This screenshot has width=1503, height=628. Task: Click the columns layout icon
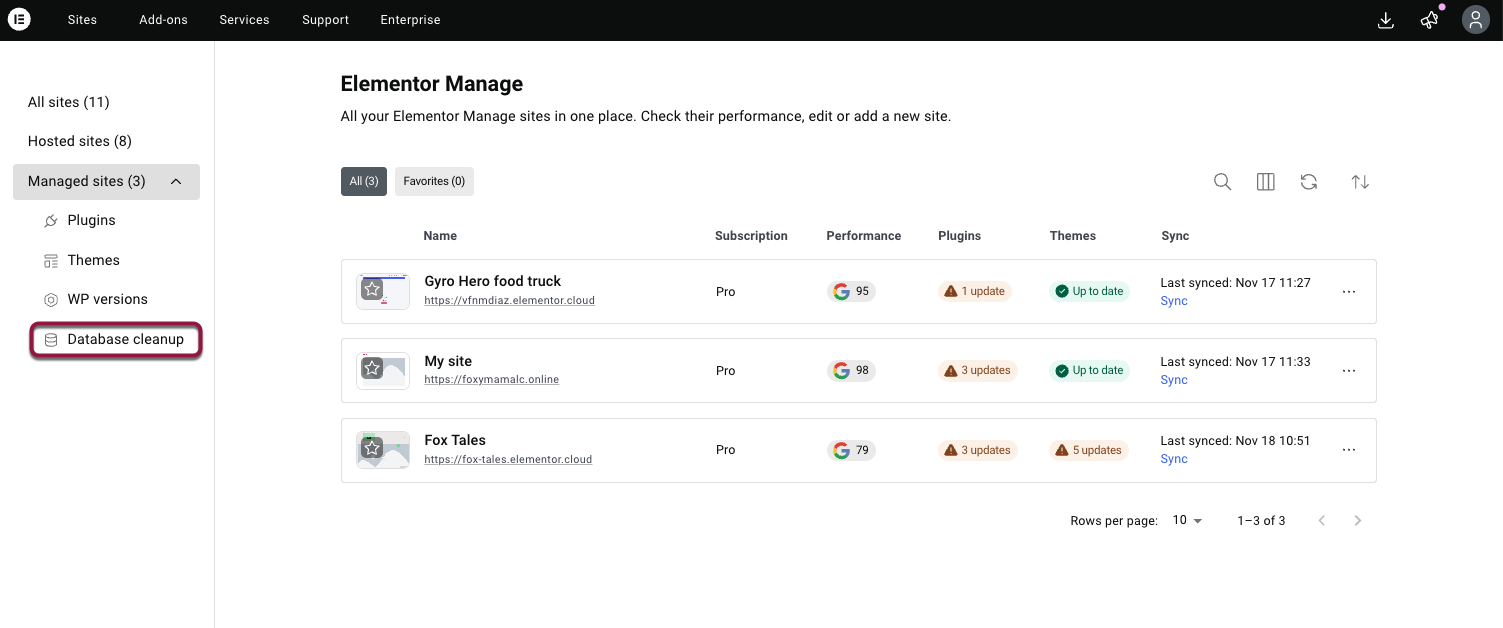[1265, 182]
